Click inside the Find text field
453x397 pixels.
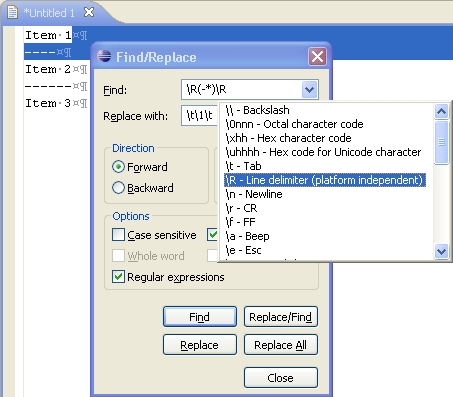[242, 90]
